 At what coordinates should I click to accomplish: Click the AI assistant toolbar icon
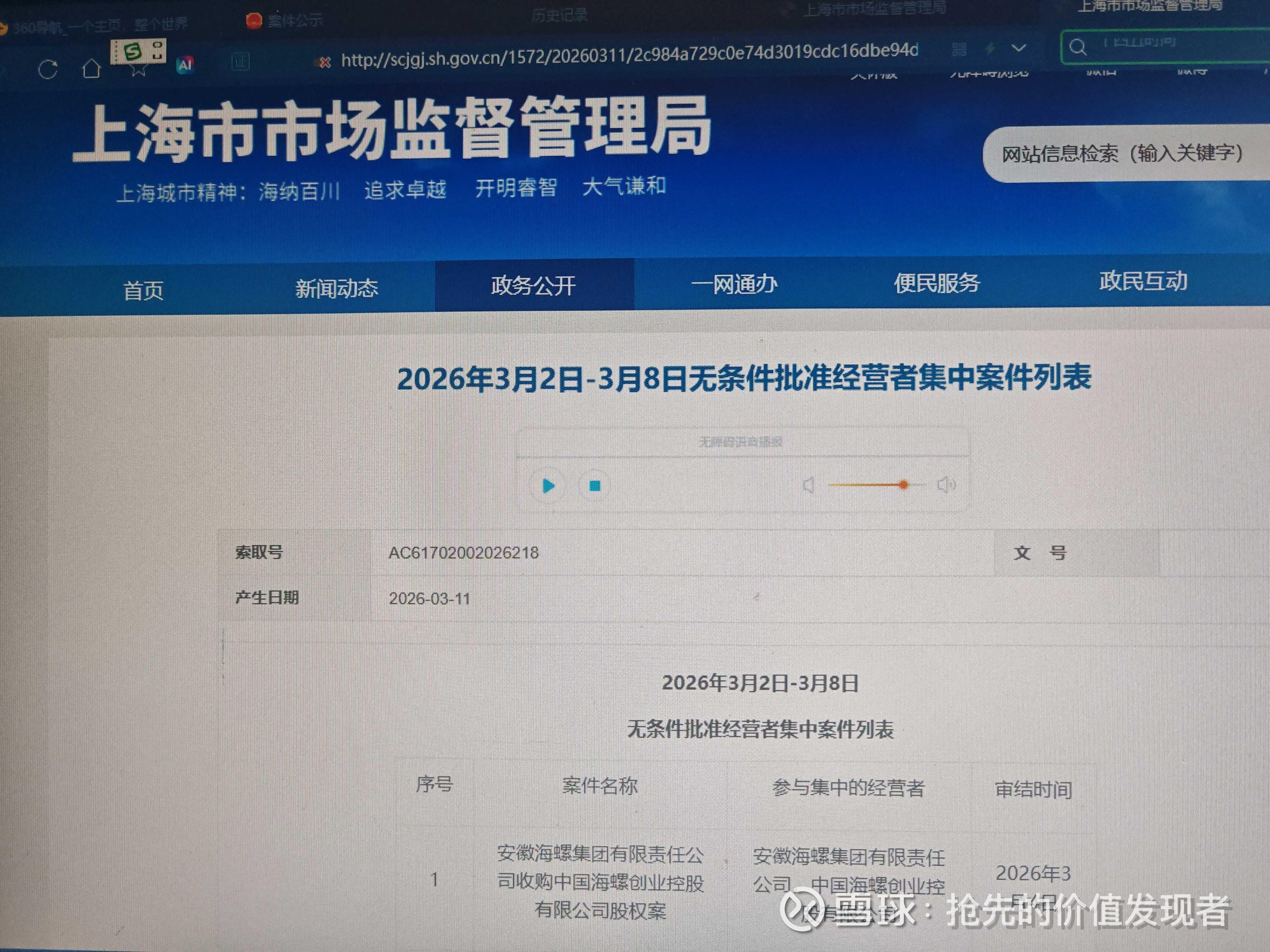click(185, 65)
